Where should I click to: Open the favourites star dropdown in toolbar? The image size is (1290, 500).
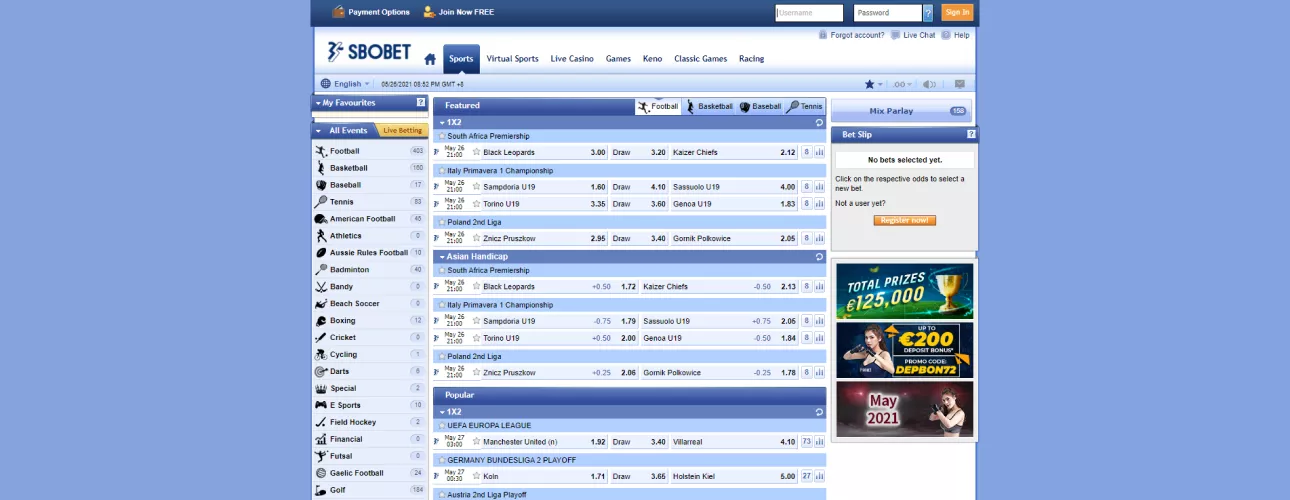pyautogui.click(x=873, y=85)
